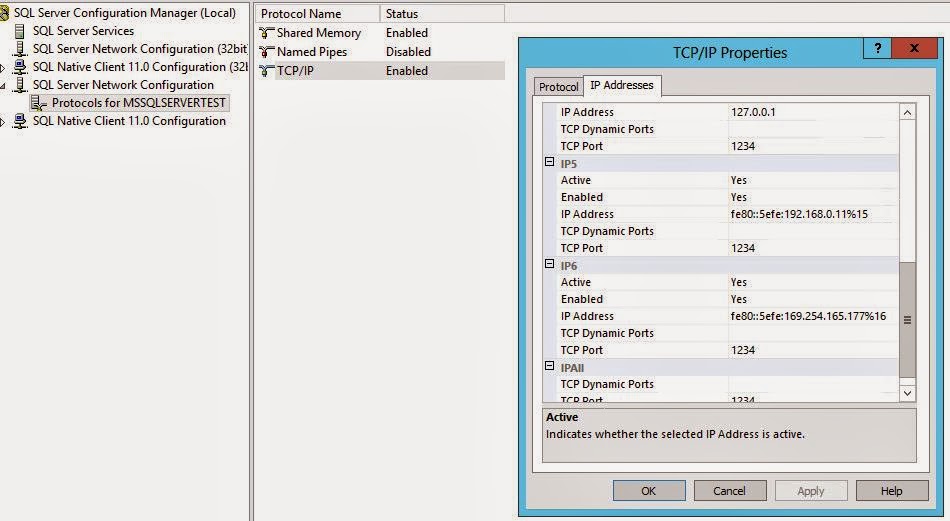
Task: Expand the SQL Native Client 11.0 Configuration node
Action: click(2, 122)
